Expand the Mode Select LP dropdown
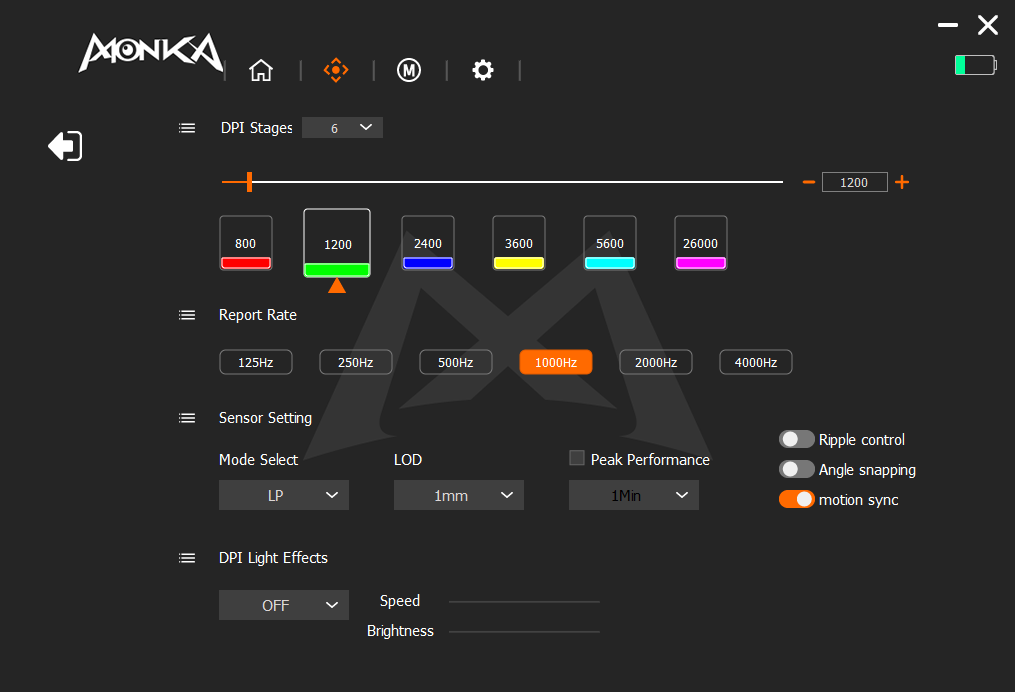This screenshot has width=1015, height=692. pos(284,495)
